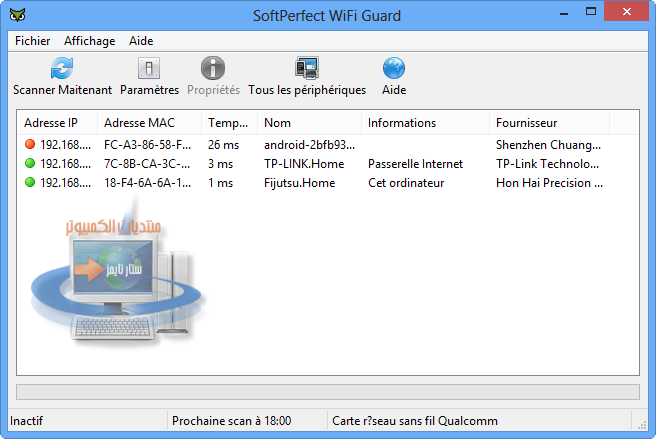This screenshot has height=439, width=656.
Task: Sort by Nom column header
Action: (x=309, y=123)
